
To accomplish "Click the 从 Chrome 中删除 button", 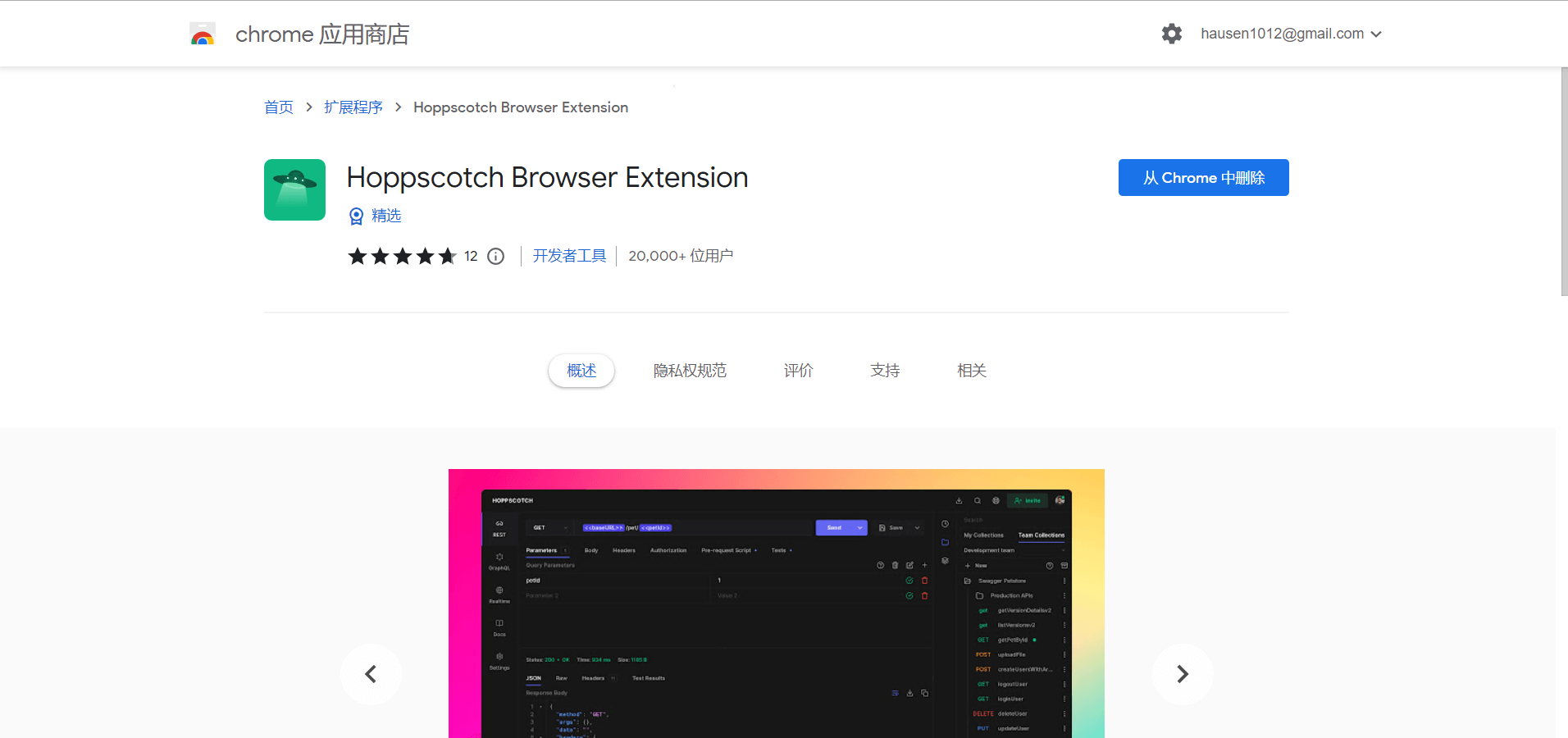I will point(1203,177).
